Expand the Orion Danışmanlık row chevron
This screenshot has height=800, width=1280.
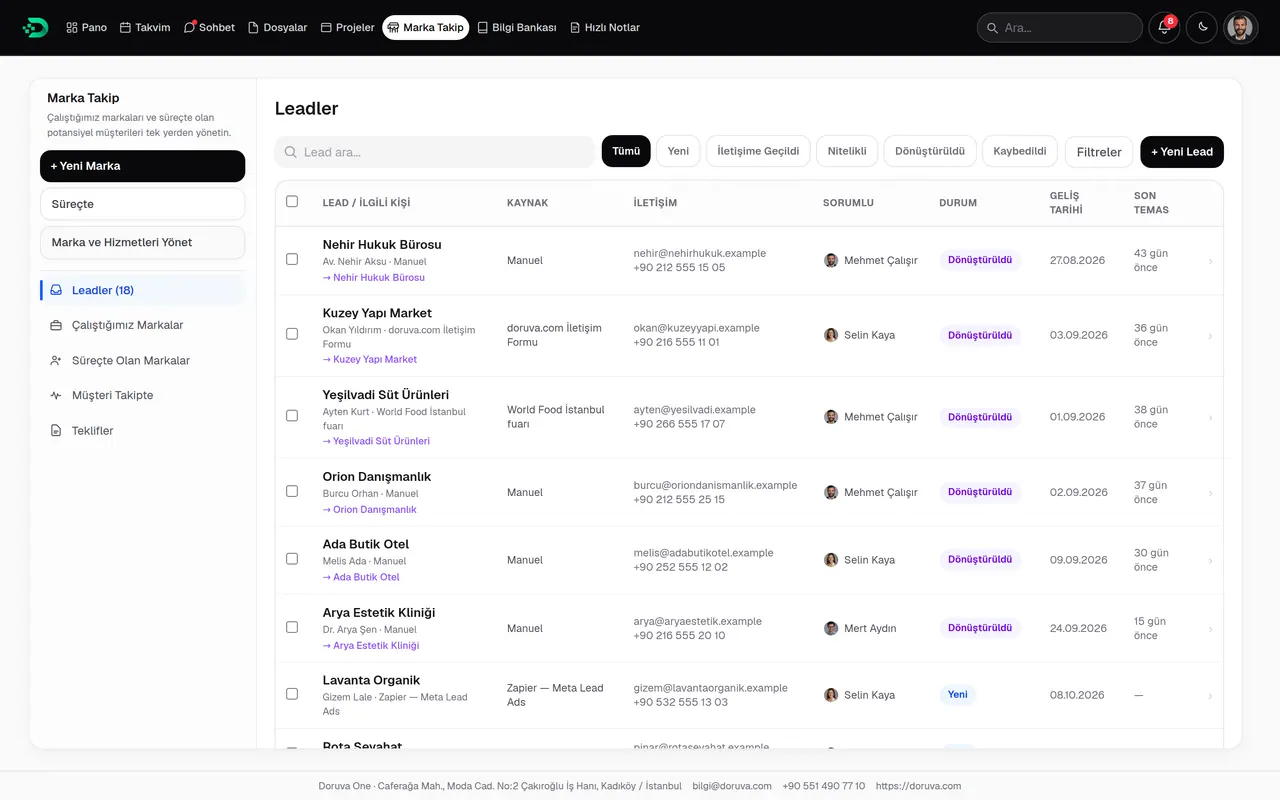click(x=1210, y=493)
